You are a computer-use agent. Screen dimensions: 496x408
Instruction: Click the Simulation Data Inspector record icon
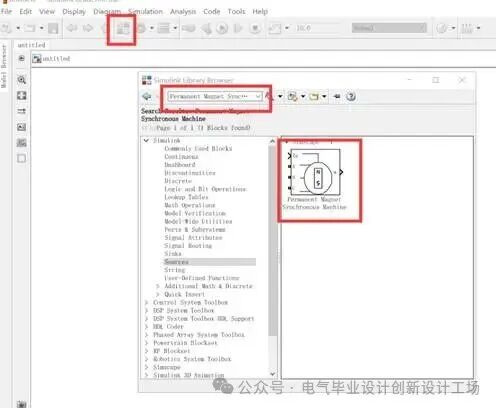click(x=275, y=28)
